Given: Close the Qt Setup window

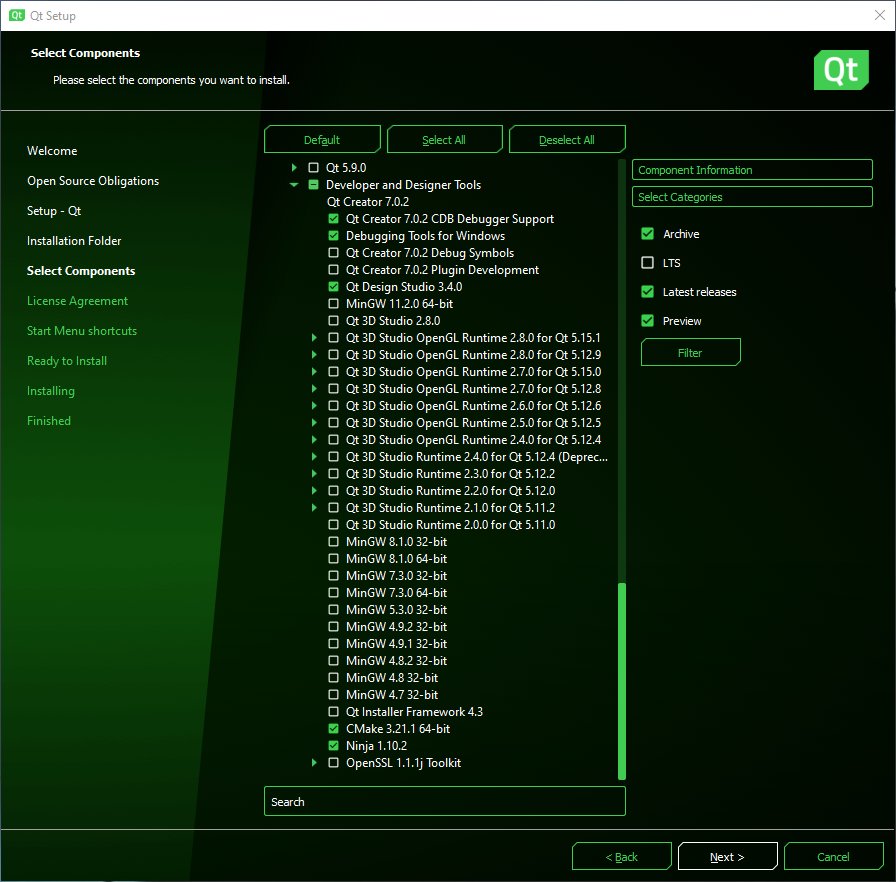Looking at the screenshot, I should tap(880, 15).
